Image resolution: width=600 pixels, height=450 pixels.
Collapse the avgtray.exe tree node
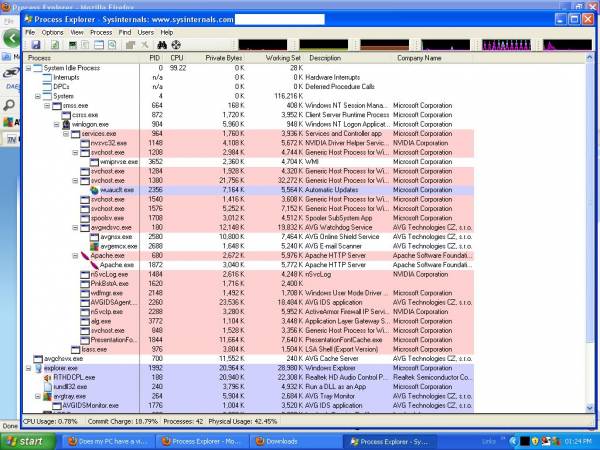(38, 396)
